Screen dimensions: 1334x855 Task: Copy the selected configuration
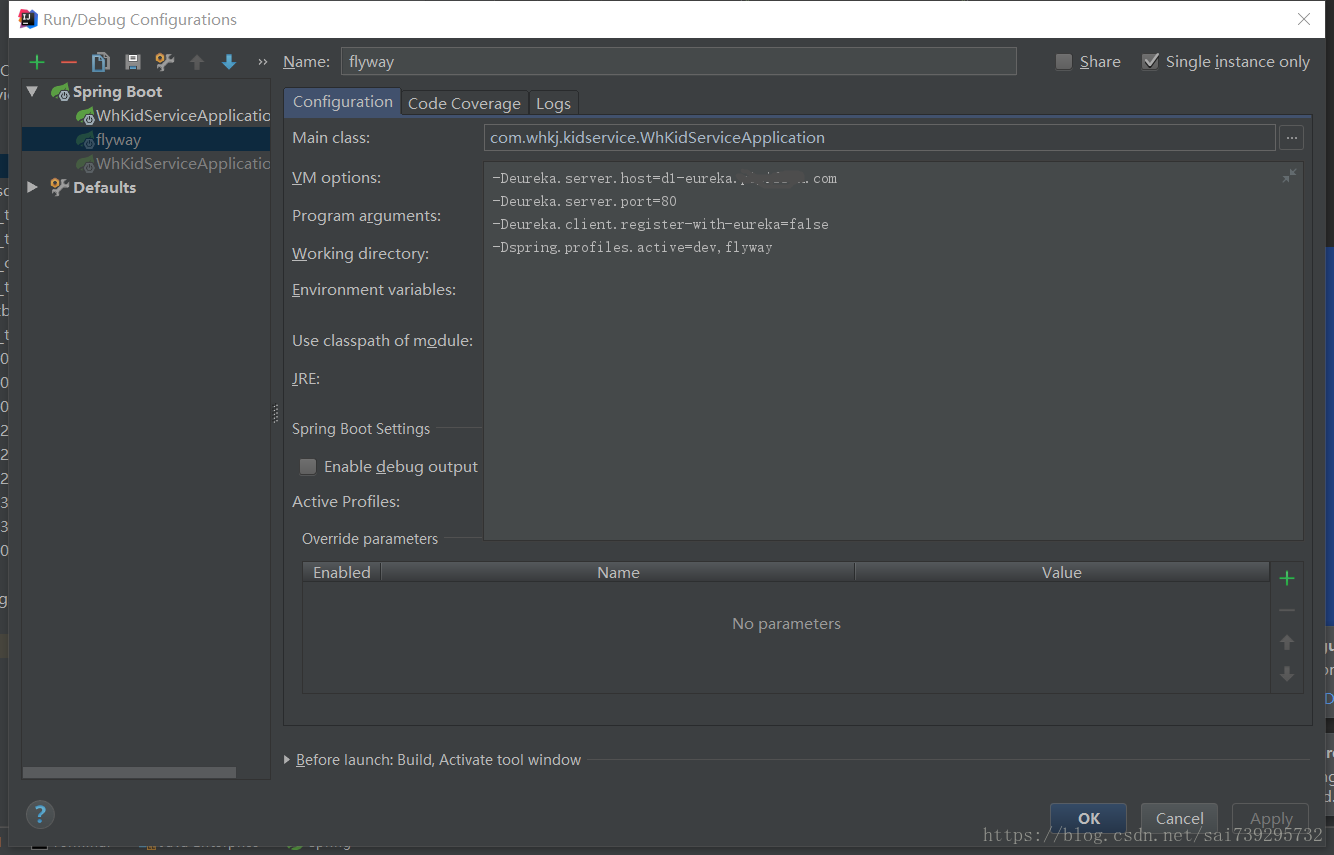[x=101, y=62]
